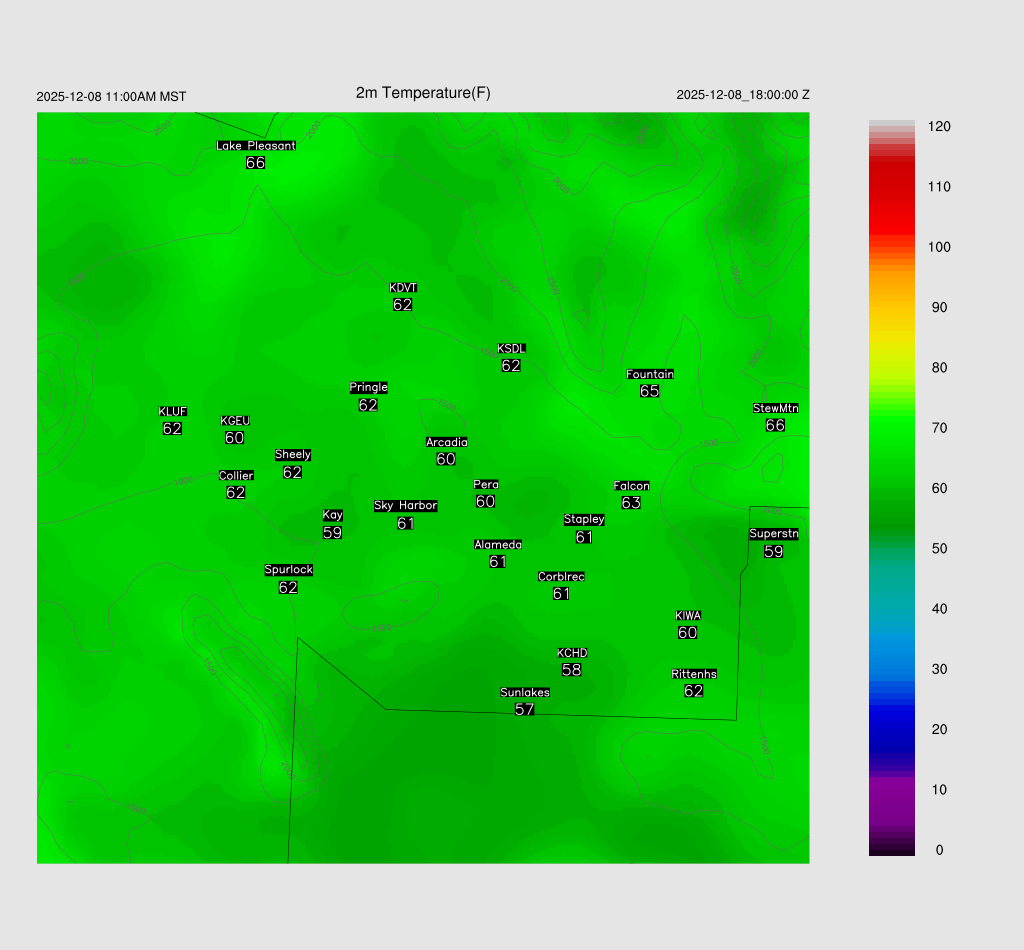Click the KIWA station marker
The width and height of the screenshot is (1024, 950).
click(x=687, y=632)
